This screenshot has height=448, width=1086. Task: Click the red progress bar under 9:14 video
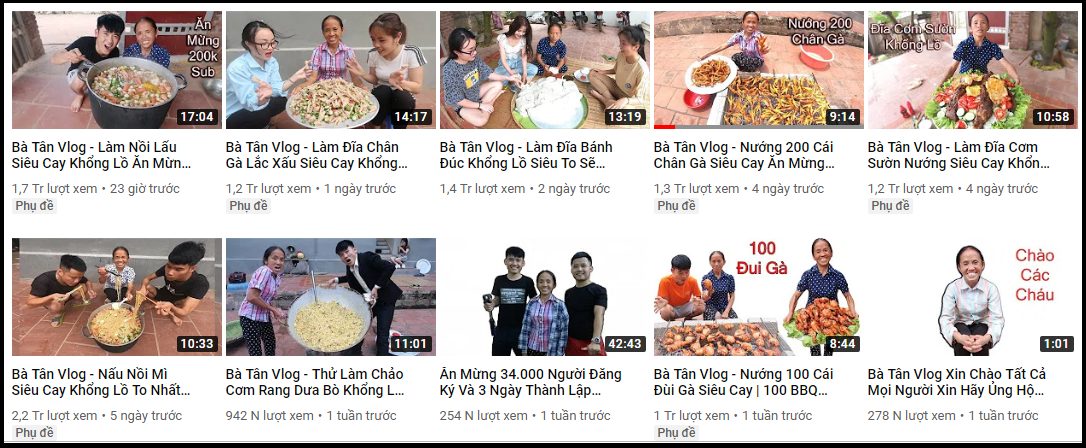coord(664,127)
